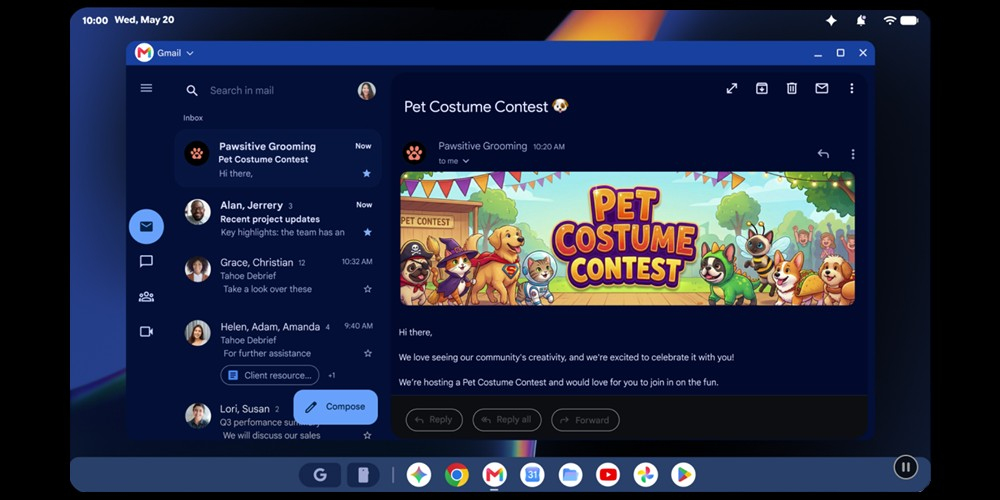Open Play Store from the shelf

point(683,474)
